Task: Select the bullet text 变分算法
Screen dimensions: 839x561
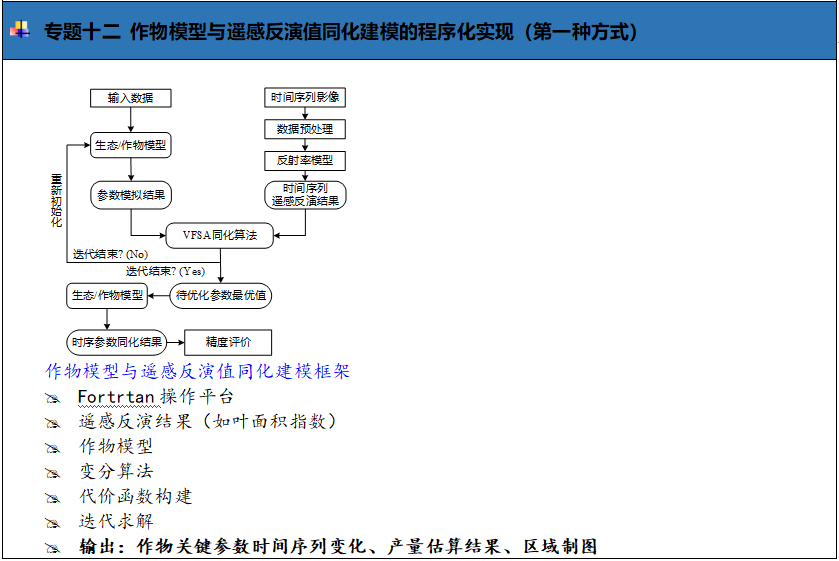Action: coord(116,471)
